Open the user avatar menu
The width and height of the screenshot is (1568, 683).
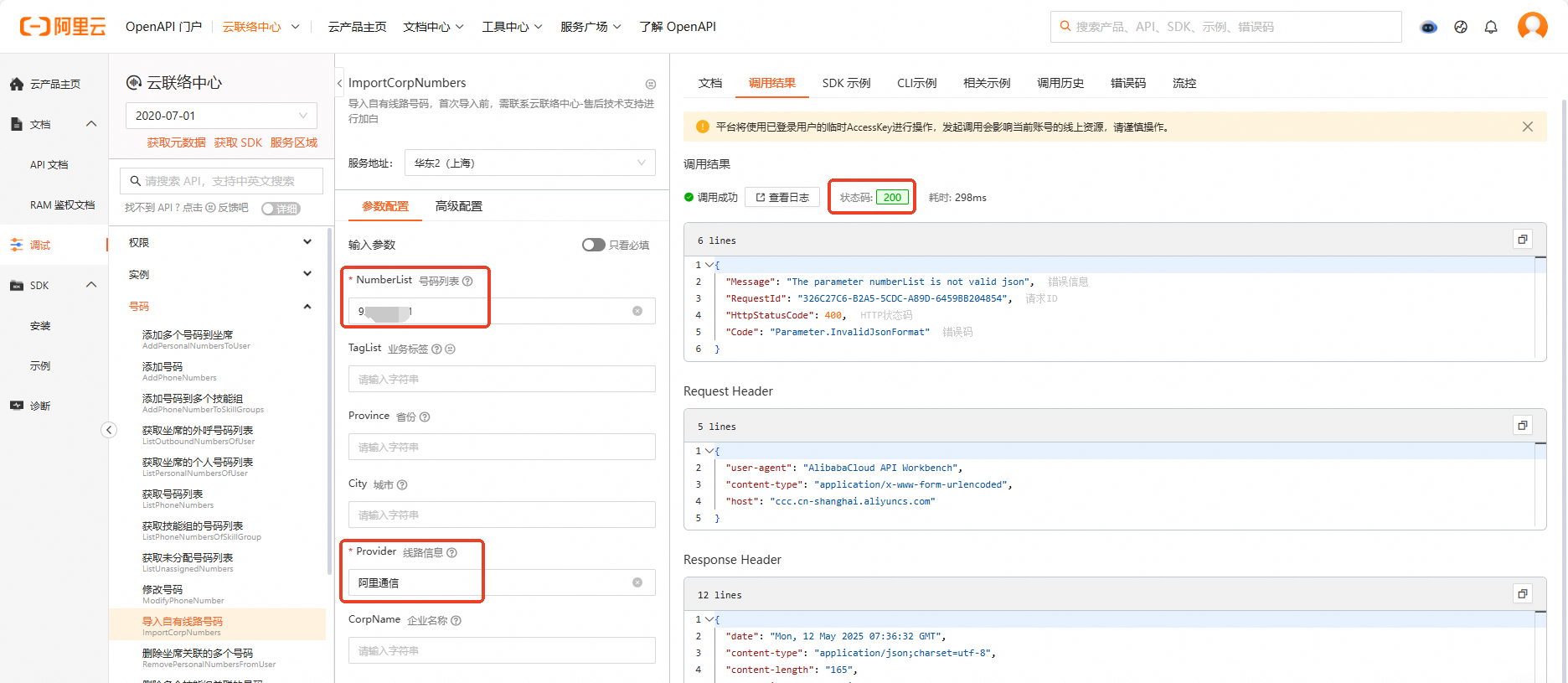pos(1533,26)
